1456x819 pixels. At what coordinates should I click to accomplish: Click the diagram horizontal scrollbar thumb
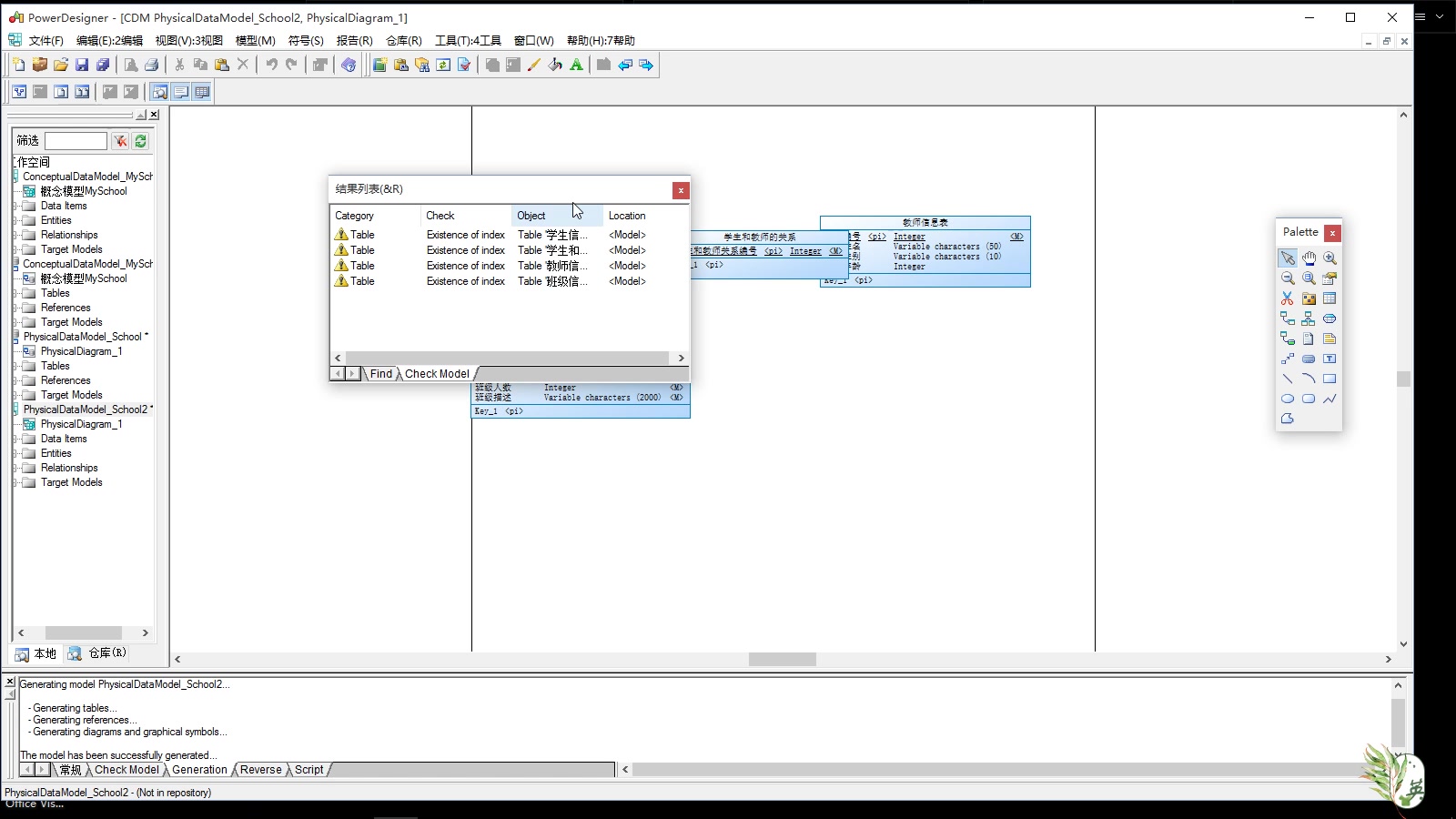783,659
